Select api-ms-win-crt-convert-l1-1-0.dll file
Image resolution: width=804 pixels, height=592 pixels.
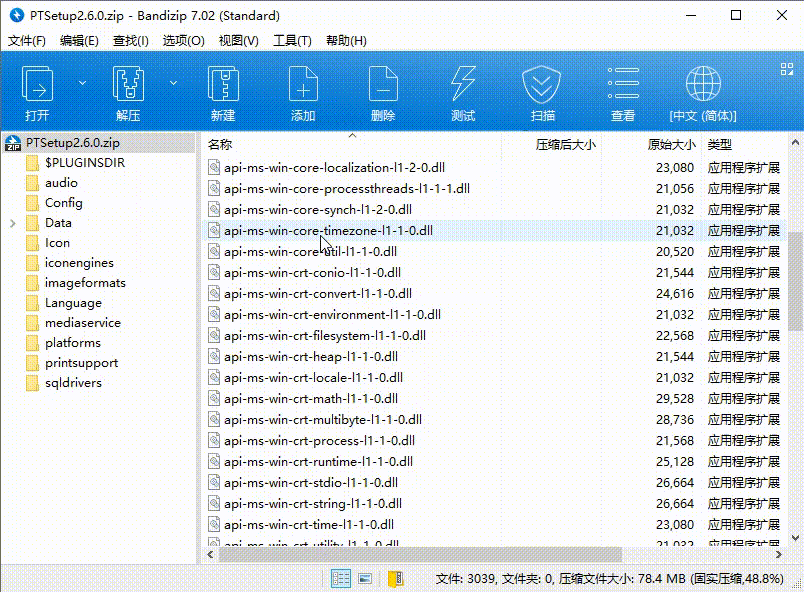[x=318, y=294]
